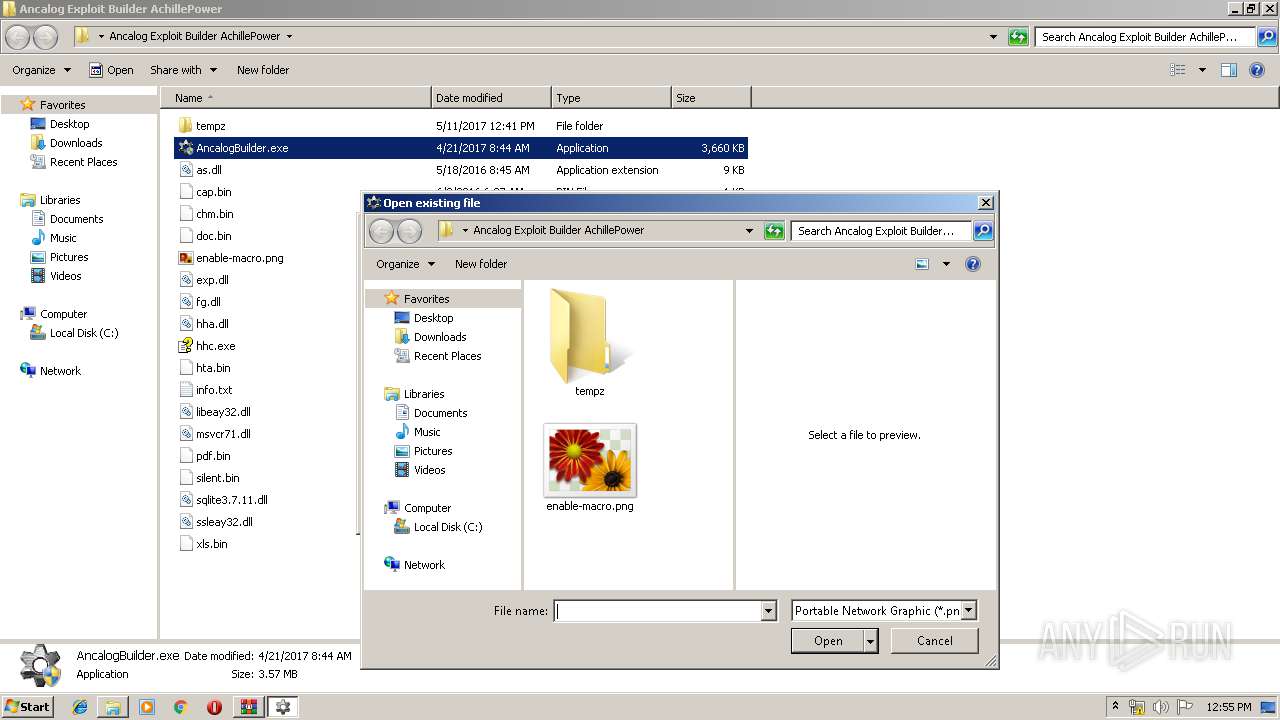Image resolution: width=1280 pixels, height=720 pixels.
Task: Expand dialog address path dropdown
Action: (x=749, y=231)
